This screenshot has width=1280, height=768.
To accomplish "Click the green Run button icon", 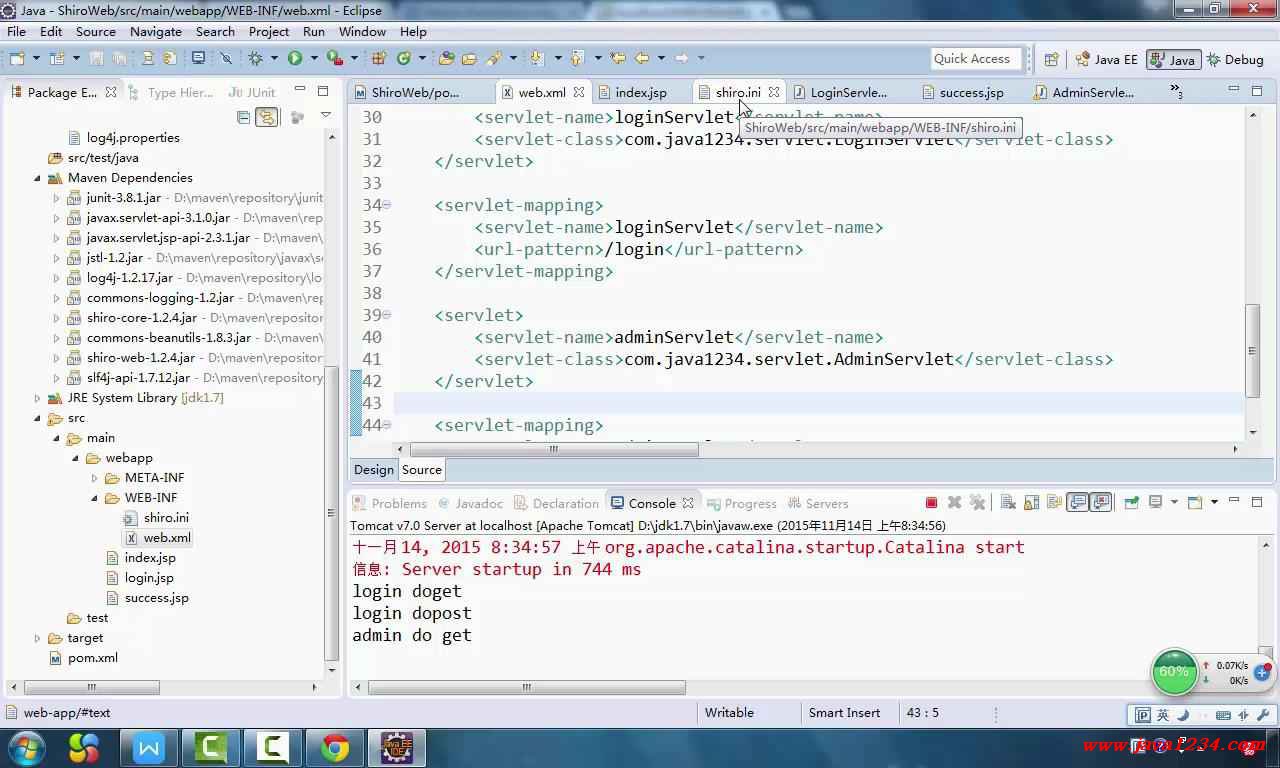I will [x=295, y=58].
